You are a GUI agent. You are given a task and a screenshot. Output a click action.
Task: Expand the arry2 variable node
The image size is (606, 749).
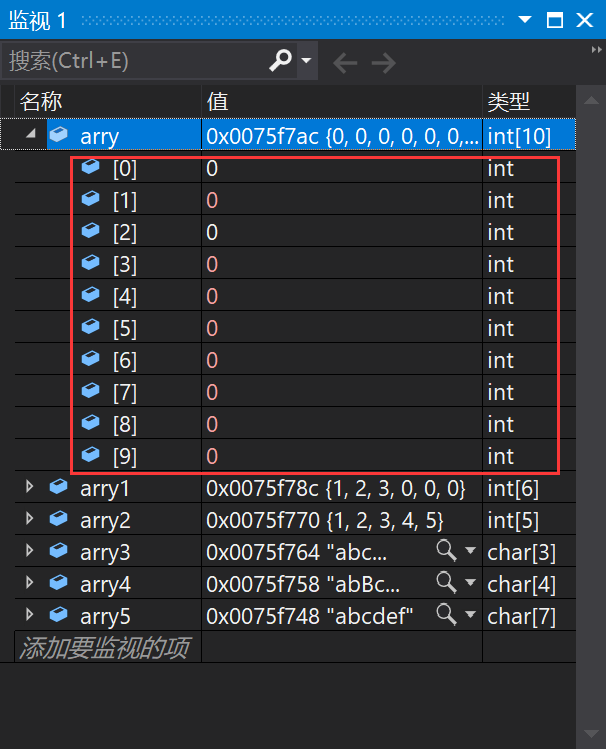pyautogui.click(x=29, y=519)
